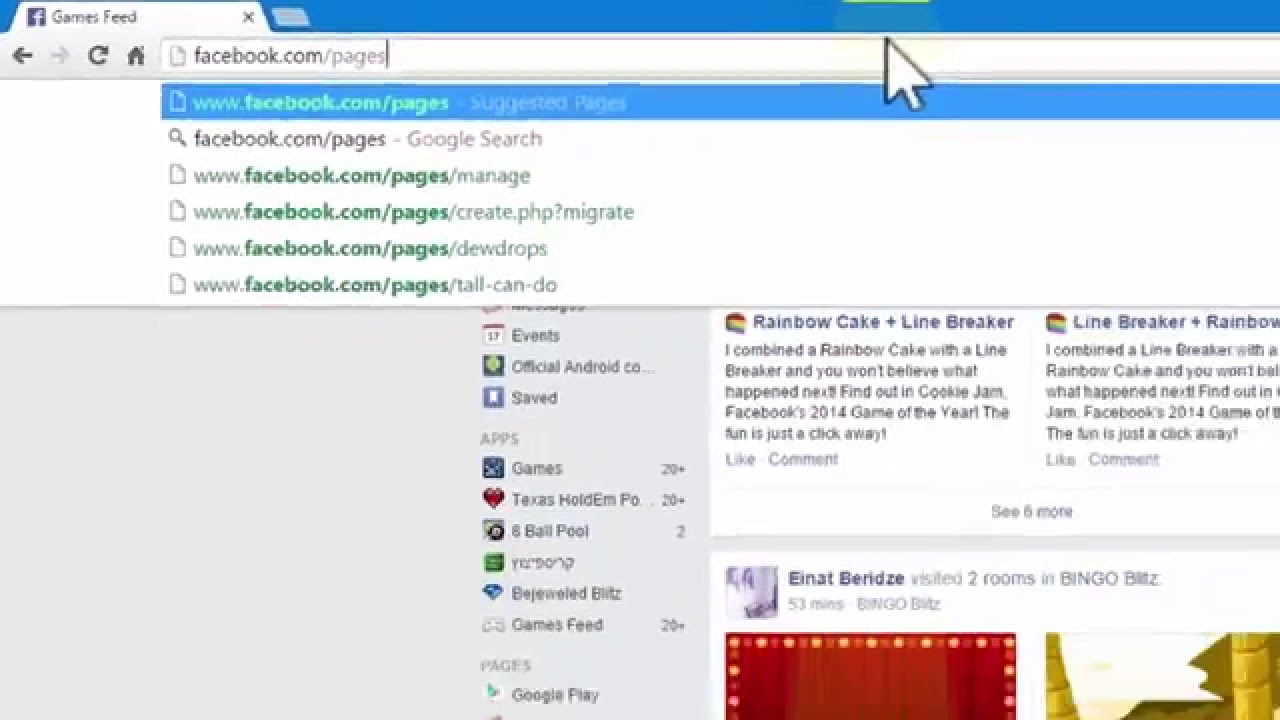Click the Bejeweled Blitz gem icon
Viewport: 1280px width, 720px height.
(493, 593)
